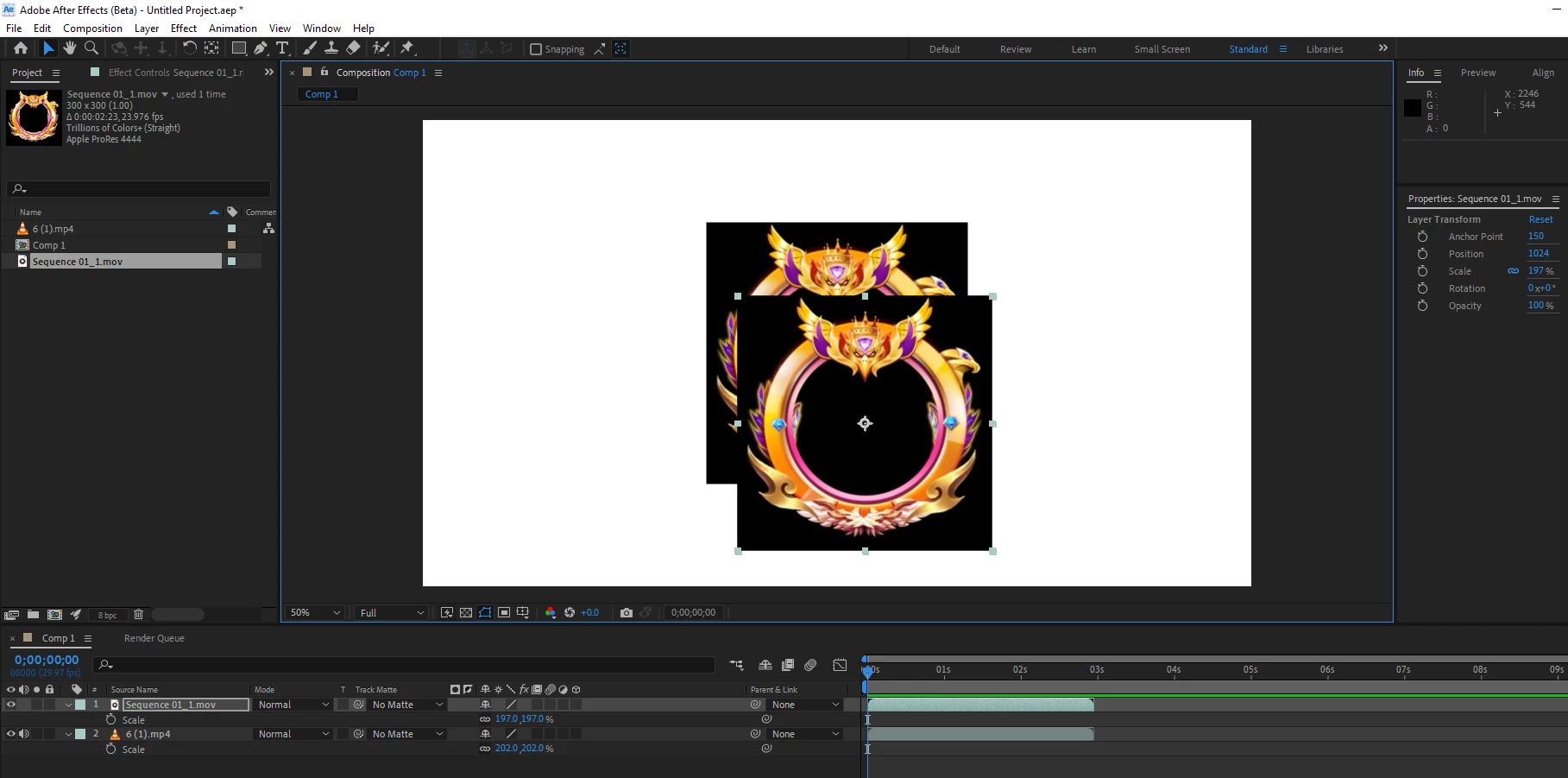Image resolution: width=1568 pixels, height=778 pixels.
Task: Collapse the 6 (1).mp4 layer properties
Action: (68, 734)
